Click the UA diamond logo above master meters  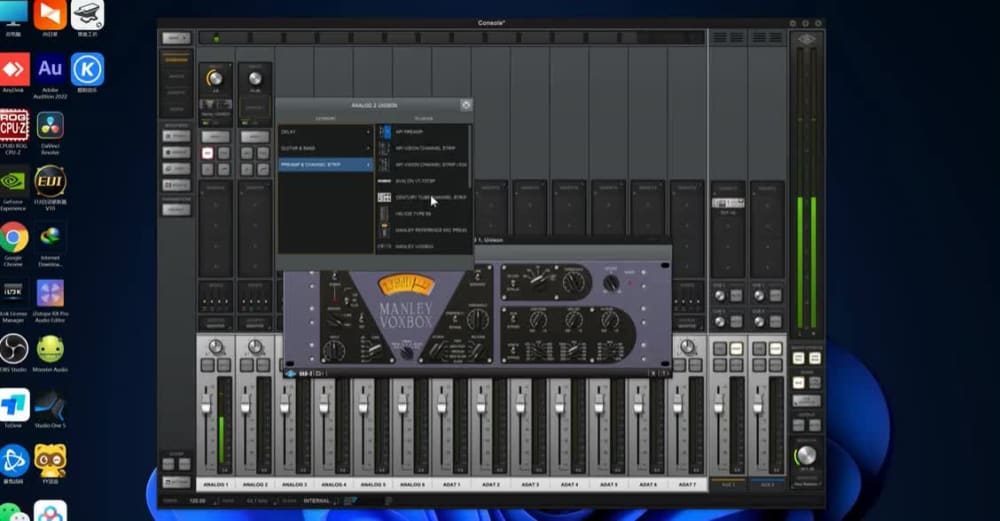click(x=806, y=40)
